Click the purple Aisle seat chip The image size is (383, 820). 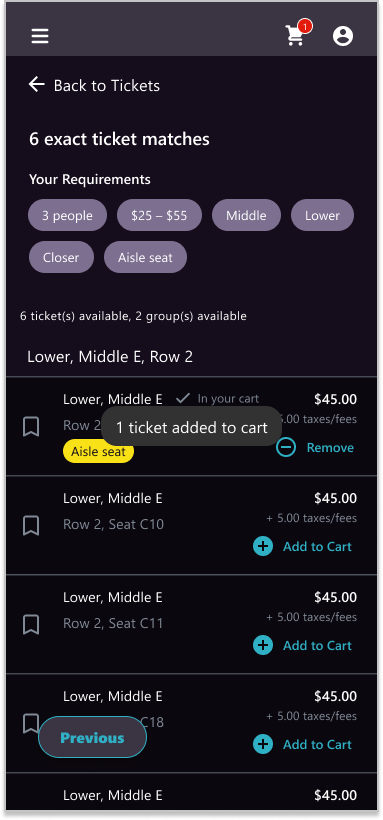(145, 257)
